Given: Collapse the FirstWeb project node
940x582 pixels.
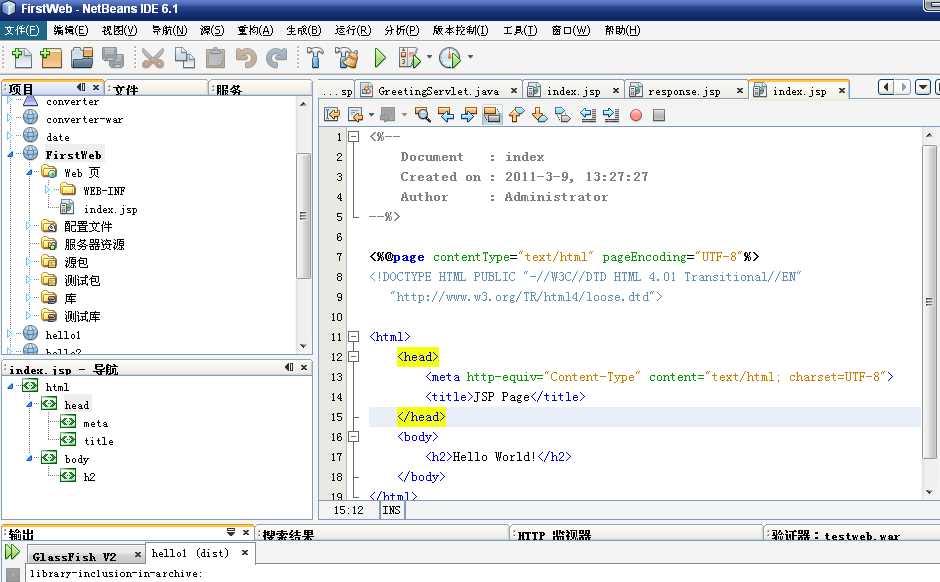Looking at the screenshot, I should pos(10,155).
